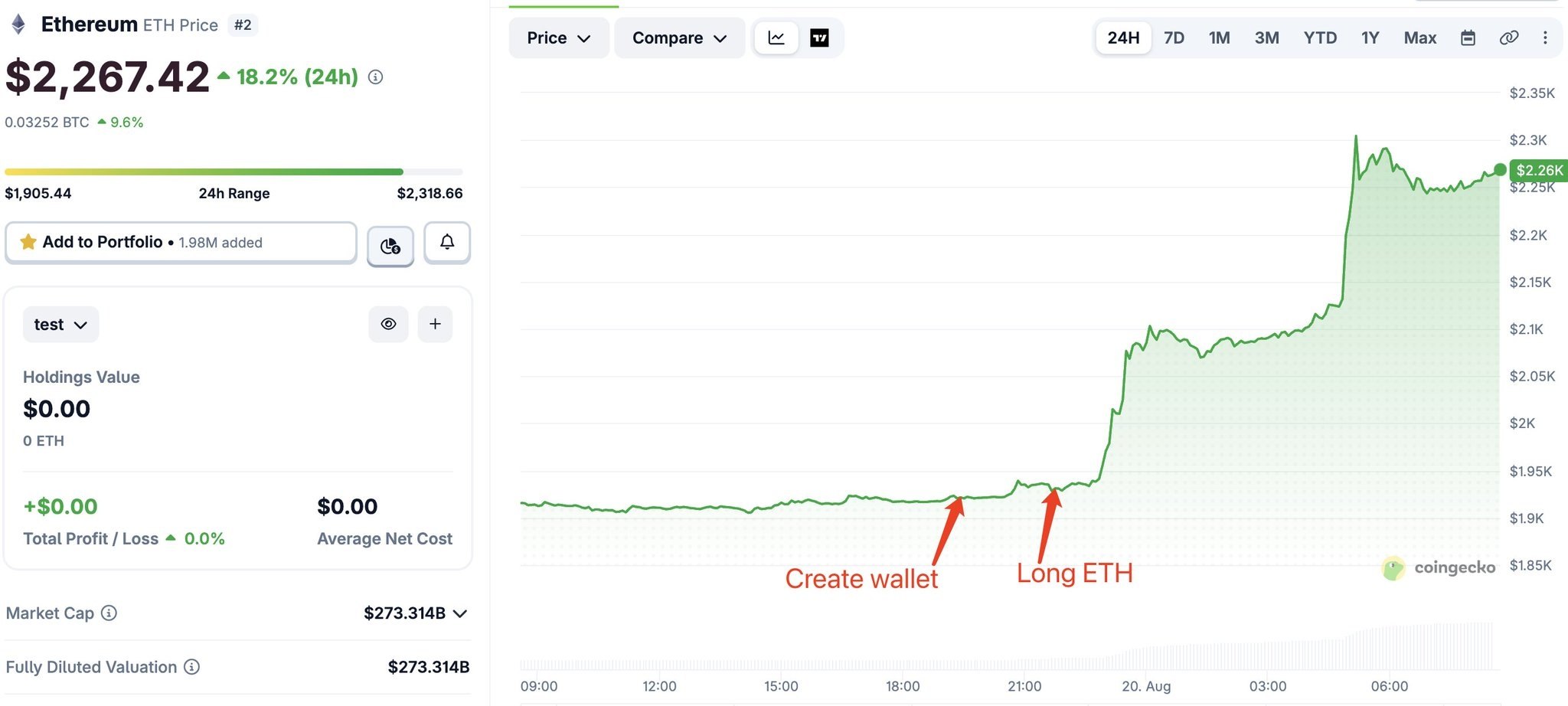Click the 24h Range progress bar
The height and width of the screenshot is (706, 1568).
tap(234, 172)
